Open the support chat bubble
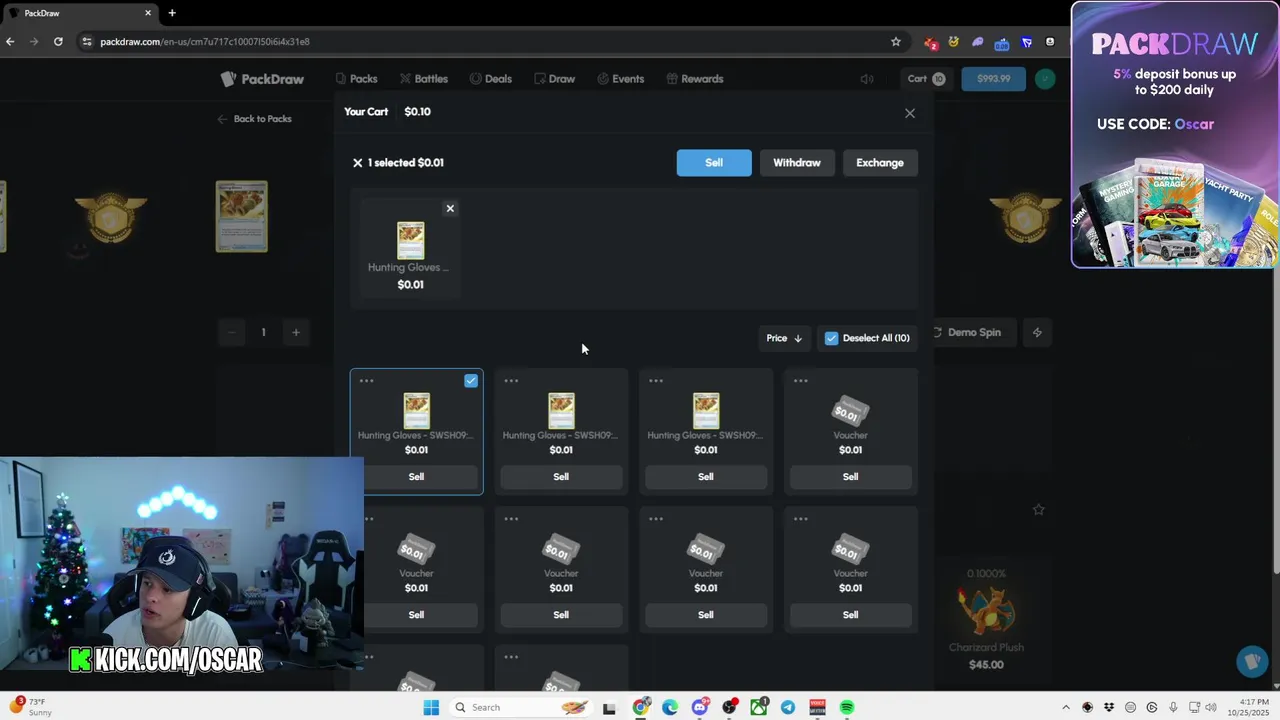 coord(1251,661)
